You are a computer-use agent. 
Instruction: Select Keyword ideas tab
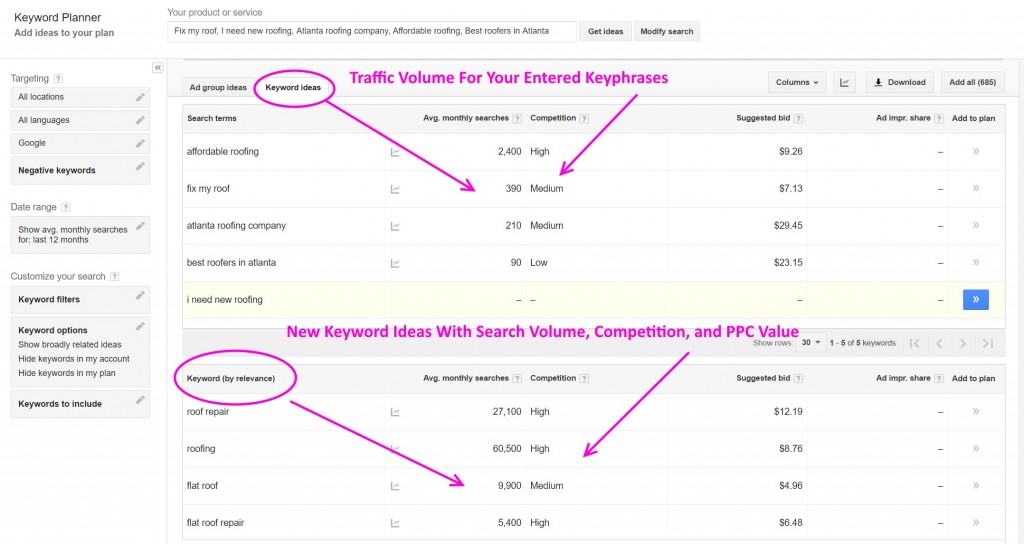293,88
